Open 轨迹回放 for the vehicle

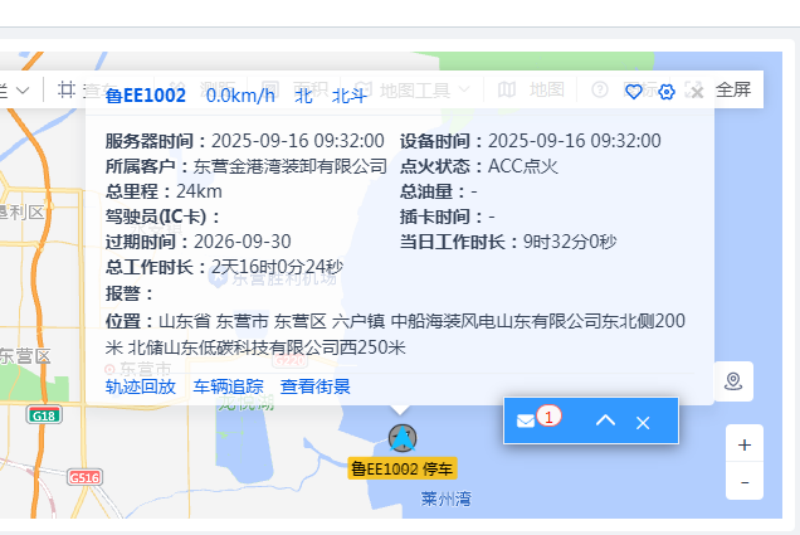(140, 386)
